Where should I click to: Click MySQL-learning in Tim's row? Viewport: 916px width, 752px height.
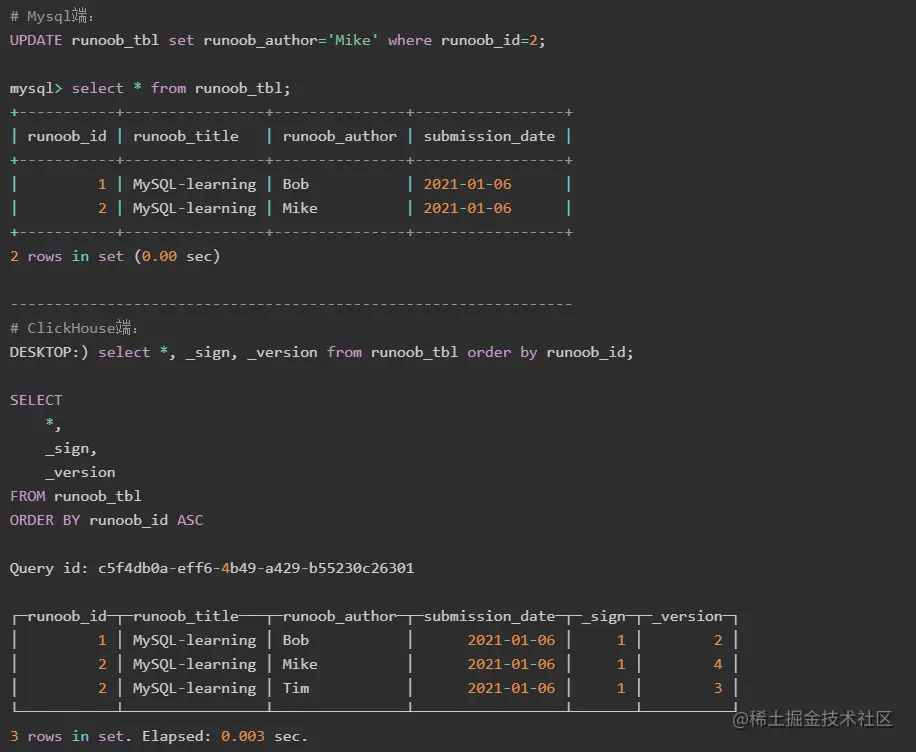(x=195, y=688)
